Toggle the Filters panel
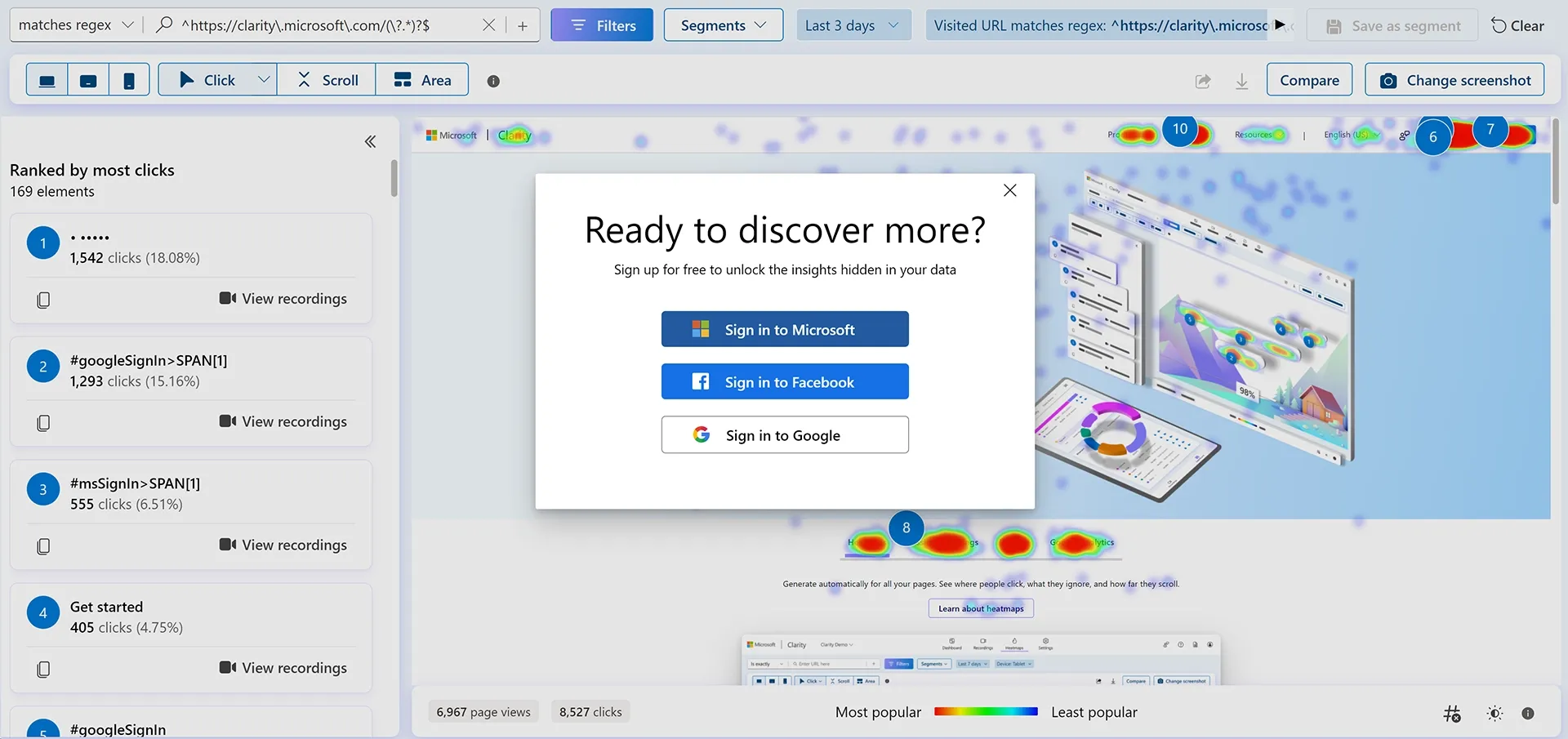Screen dimensions: 1568x739 pyautogui.click(x=602, y=24)
